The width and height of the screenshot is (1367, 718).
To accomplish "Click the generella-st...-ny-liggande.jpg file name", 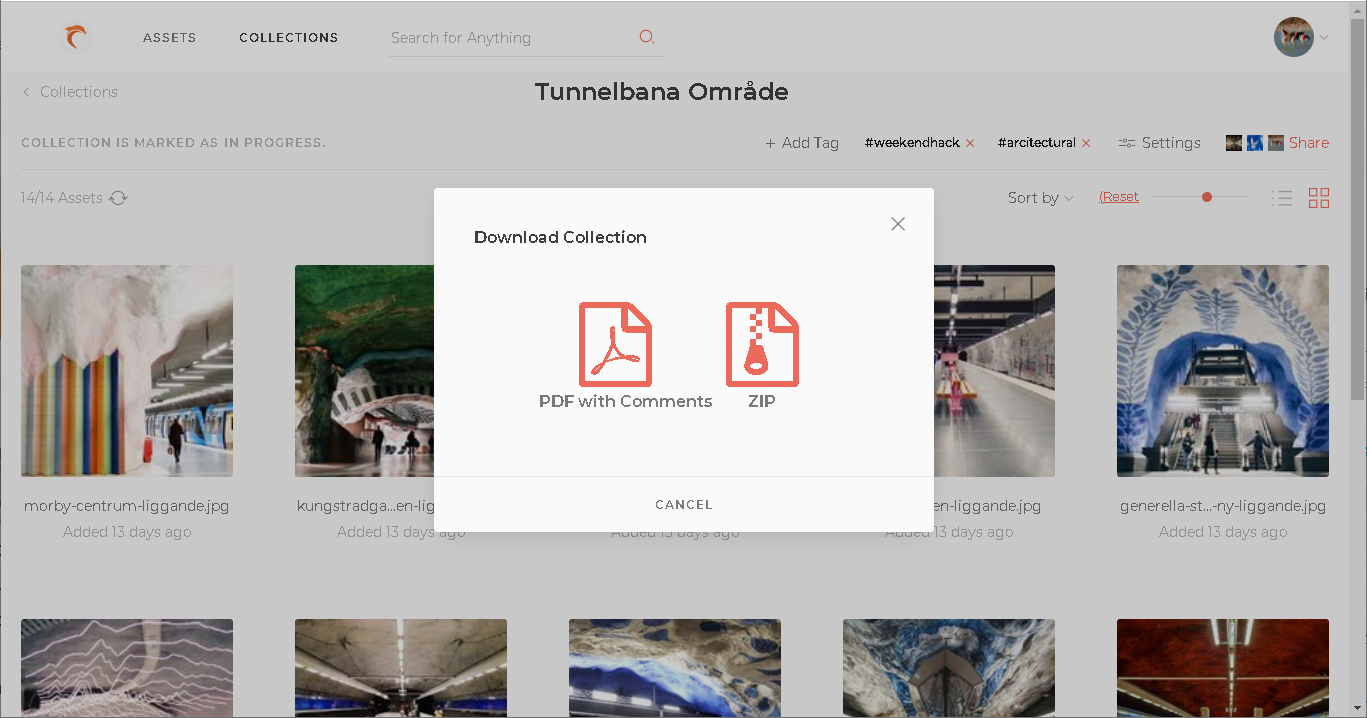I will pyautogui.click(x=1223, y=506).
